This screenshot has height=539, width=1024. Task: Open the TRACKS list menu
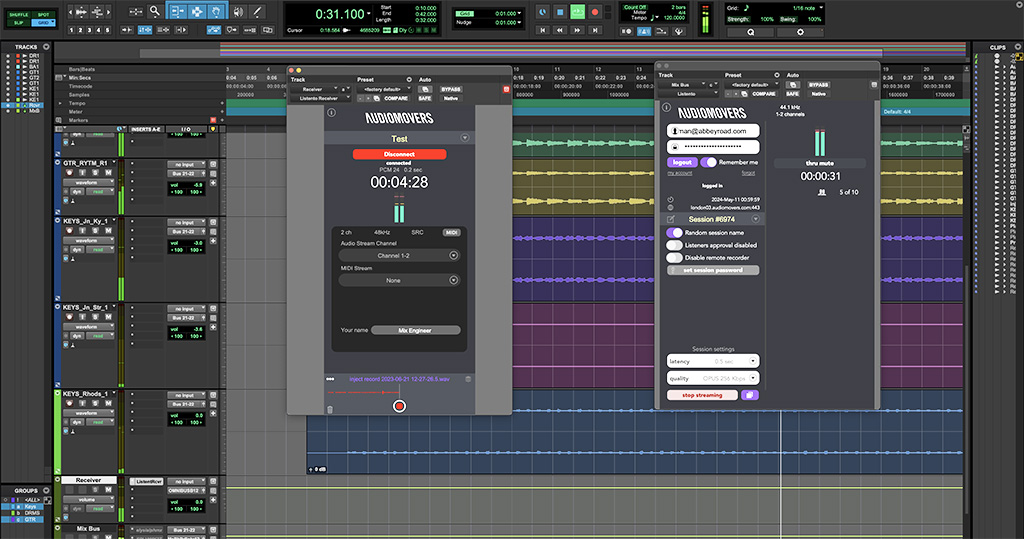[x=46, y=47]
